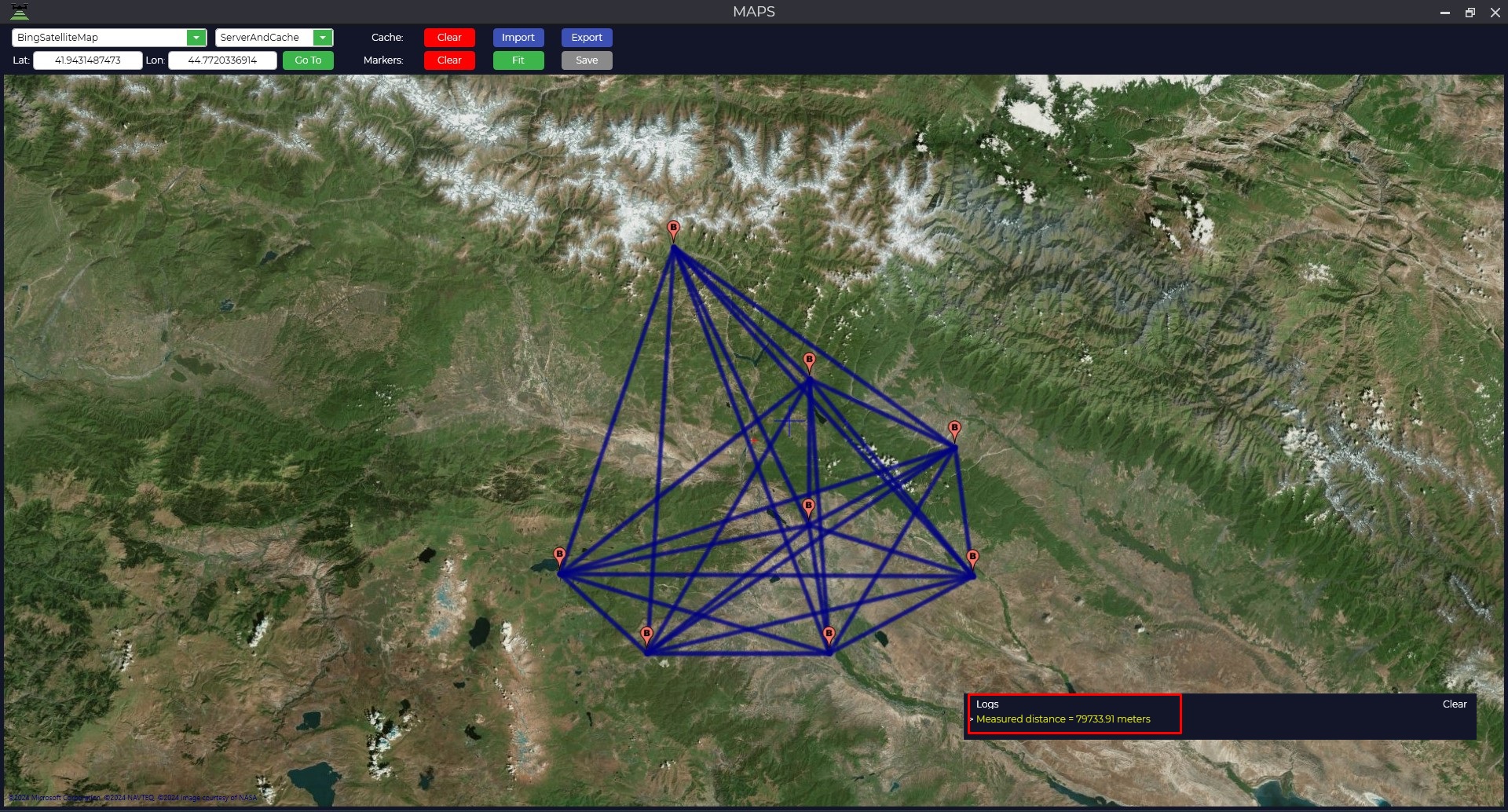This screenshot has width=1508, height=812.
Task: Select the westernmost marker beside the lake
Action: pos(559,557)
